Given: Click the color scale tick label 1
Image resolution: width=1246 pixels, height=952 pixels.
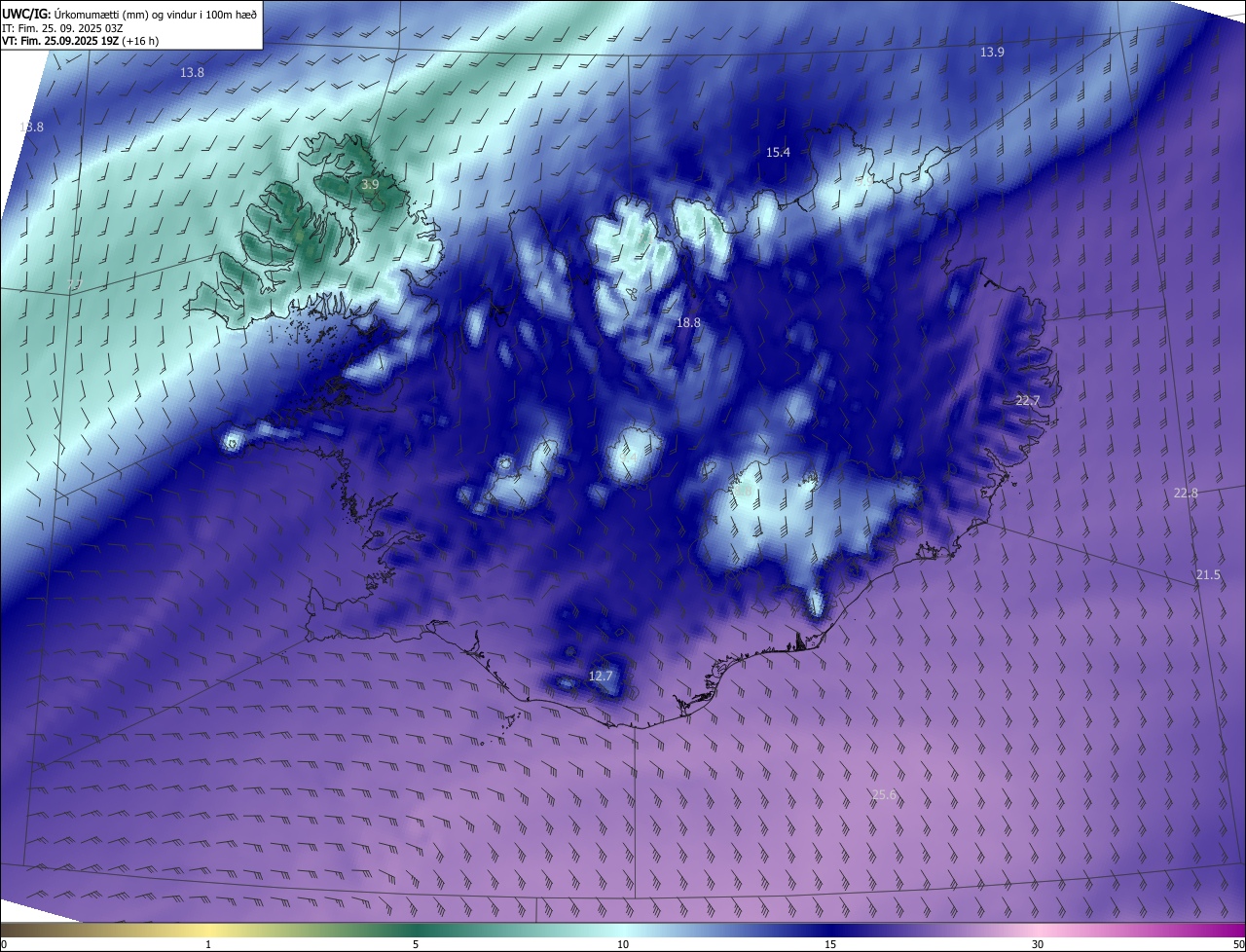Looking at the screenshot, I should tap(208, 944).
